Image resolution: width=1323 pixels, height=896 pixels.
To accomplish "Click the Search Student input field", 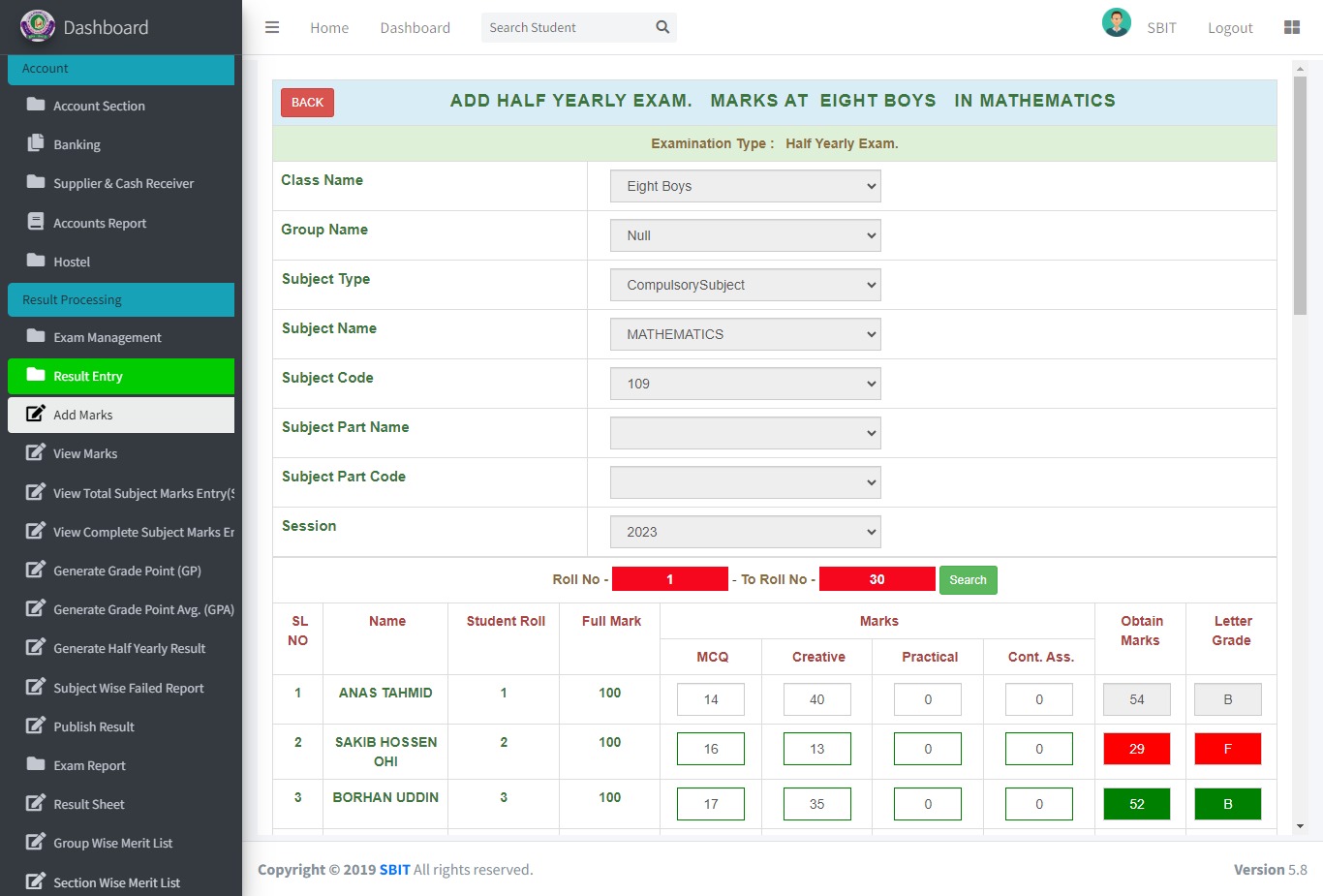I will tap(567, 27).
